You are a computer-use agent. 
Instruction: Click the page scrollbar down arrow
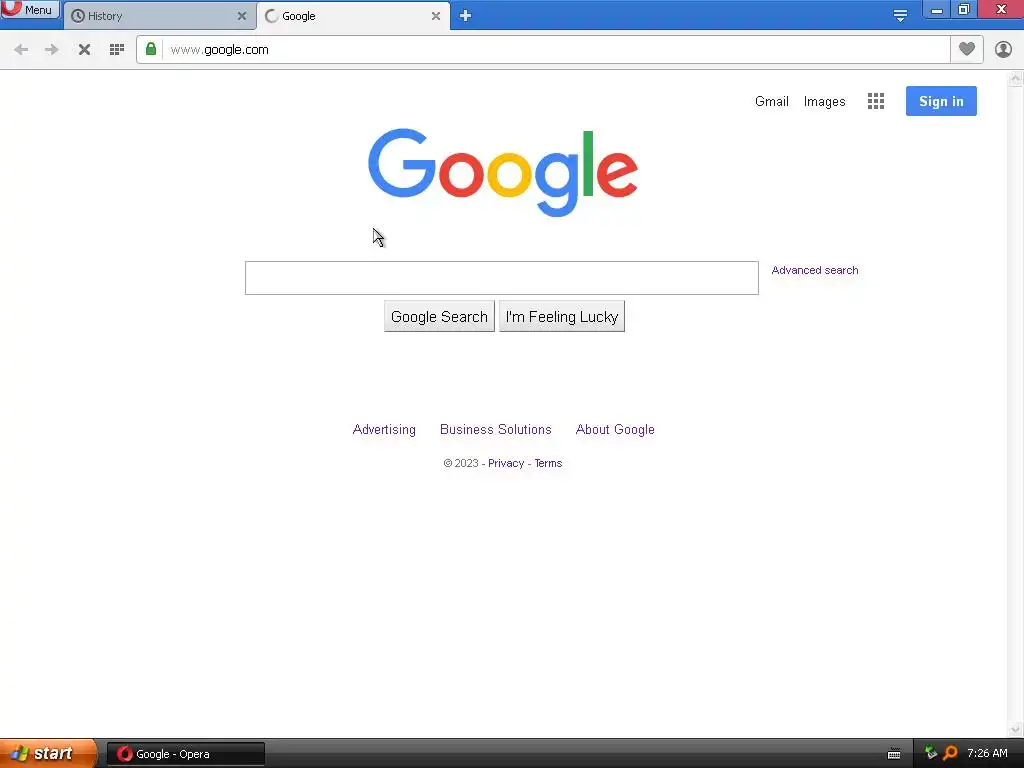(x=1015, y=728)
